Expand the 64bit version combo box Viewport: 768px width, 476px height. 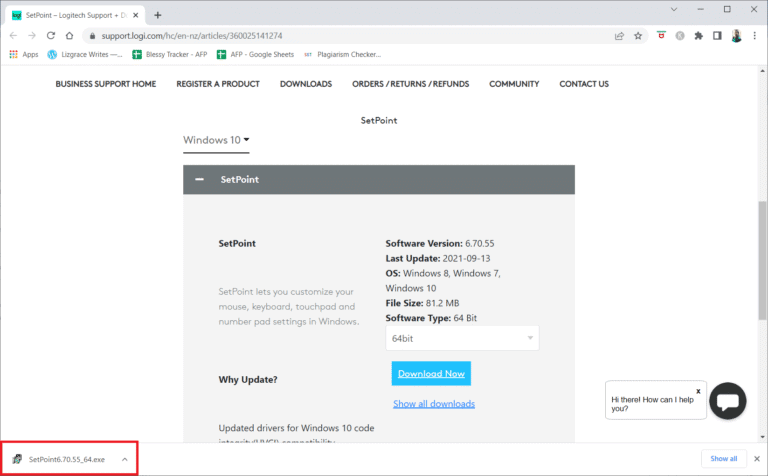tap(464, 339)
